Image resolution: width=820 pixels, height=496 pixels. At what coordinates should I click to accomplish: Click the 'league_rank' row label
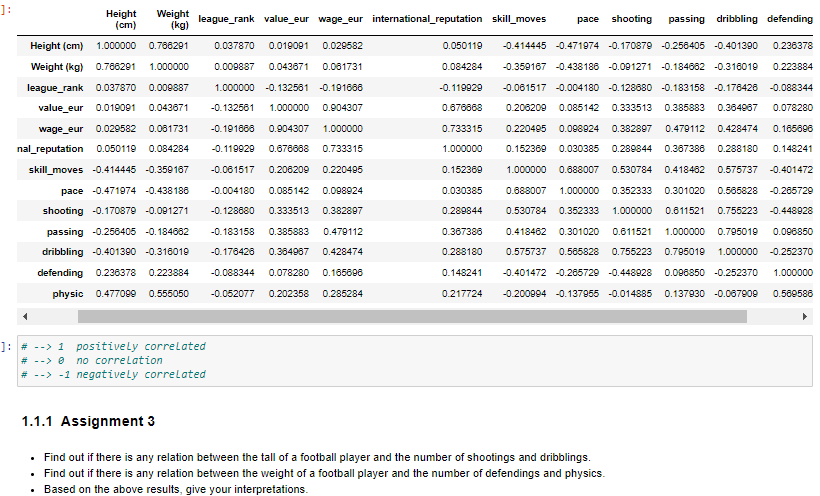pyautogui.click(x=55, y=88)
